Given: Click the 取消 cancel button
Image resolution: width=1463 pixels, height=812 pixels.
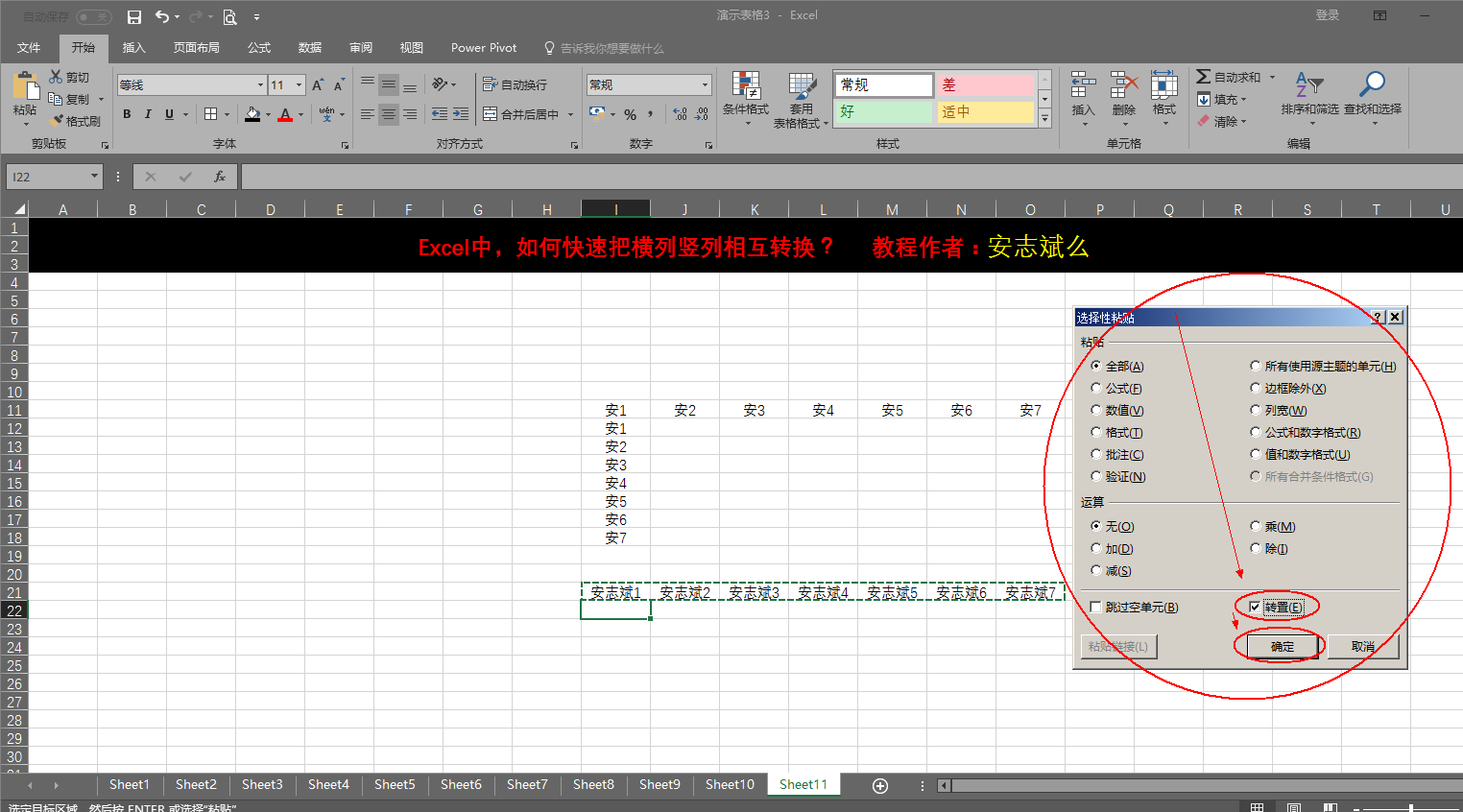Looking at the screenshot, I should 1363,646.
